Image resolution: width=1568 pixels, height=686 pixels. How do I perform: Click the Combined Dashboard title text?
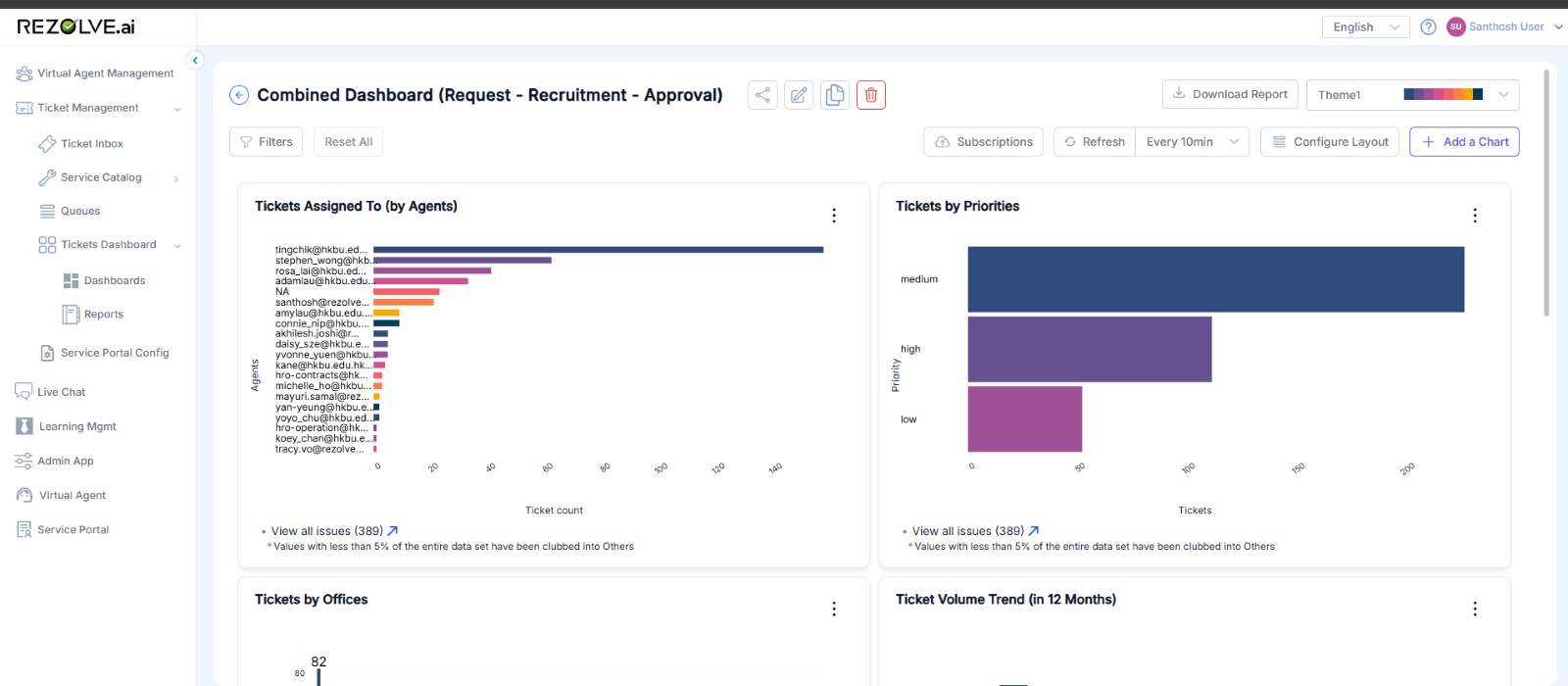(x=490, y=95)
